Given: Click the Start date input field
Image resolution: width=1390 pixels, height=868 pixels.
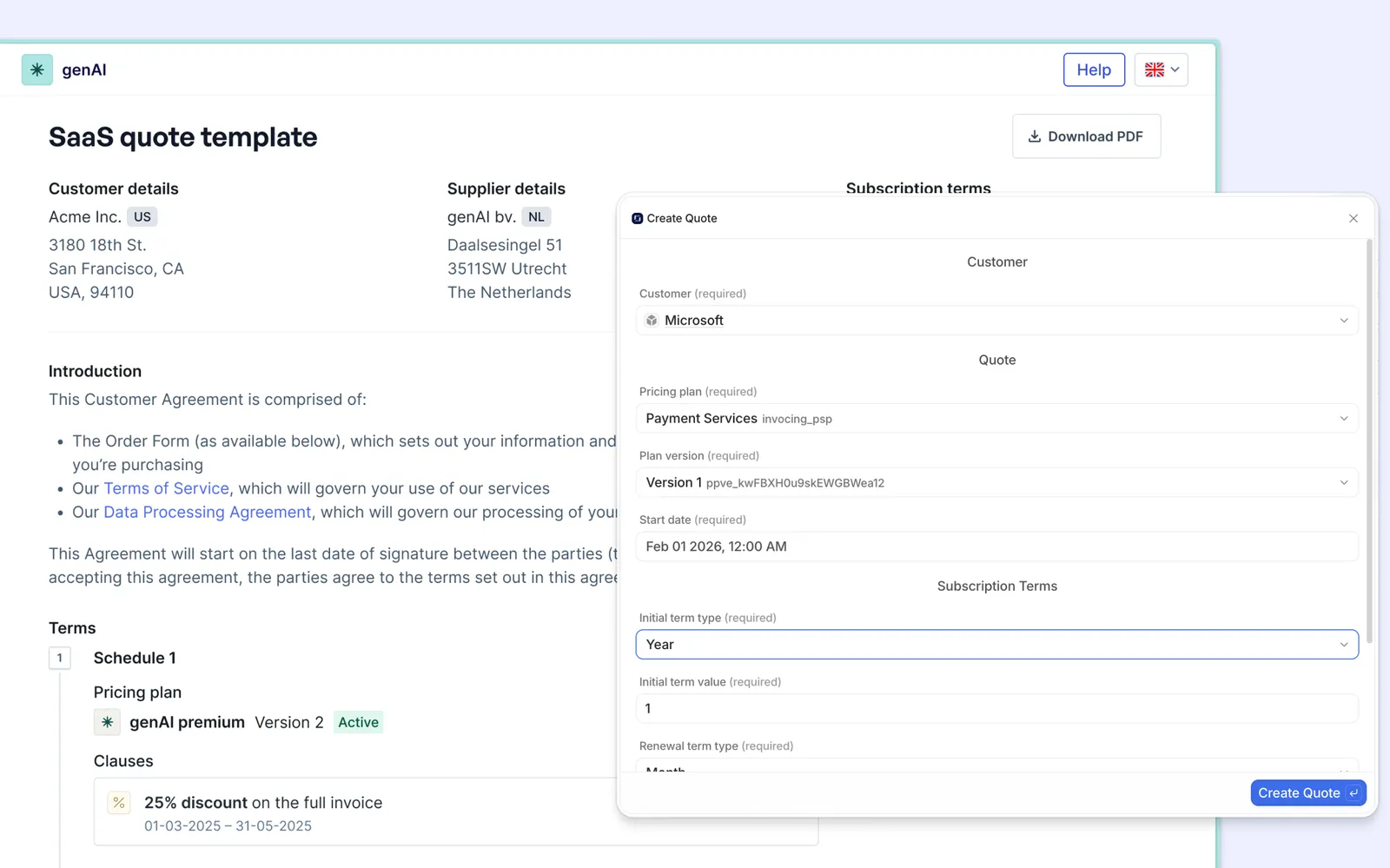Looking at the screenshot, I should (x=997, y=547).
